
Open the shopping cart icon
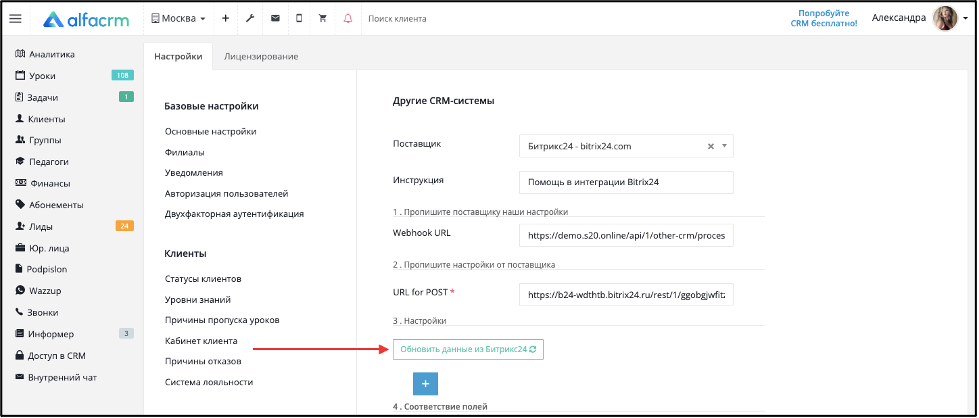point(323,19)
